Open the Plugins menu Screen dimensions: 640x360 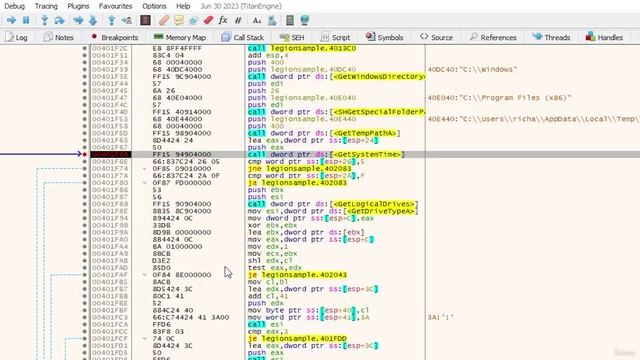pos(78,6)
